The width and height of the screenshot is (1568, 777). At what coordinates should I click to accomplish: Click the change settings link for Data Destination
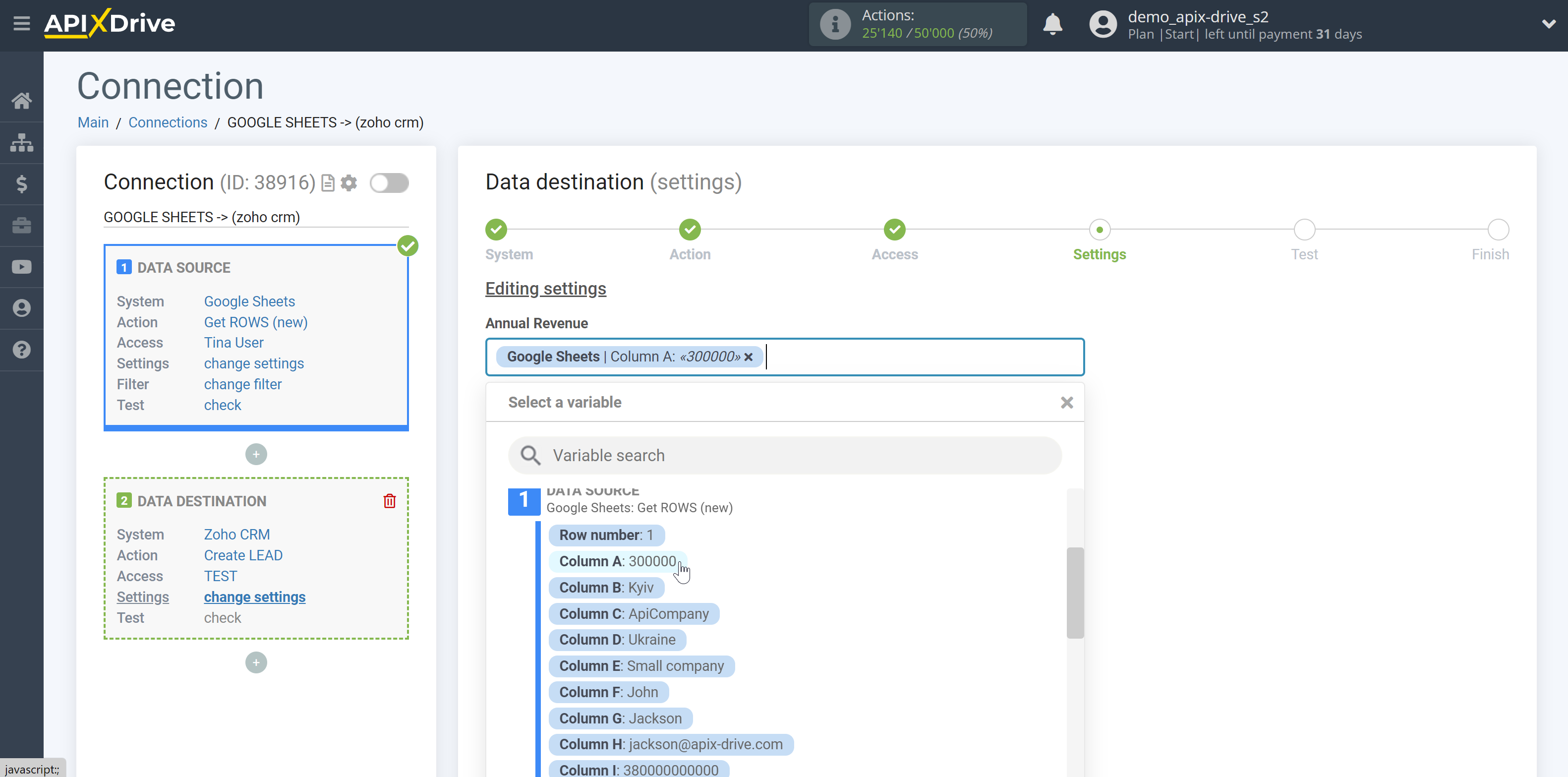coord(254,597)
